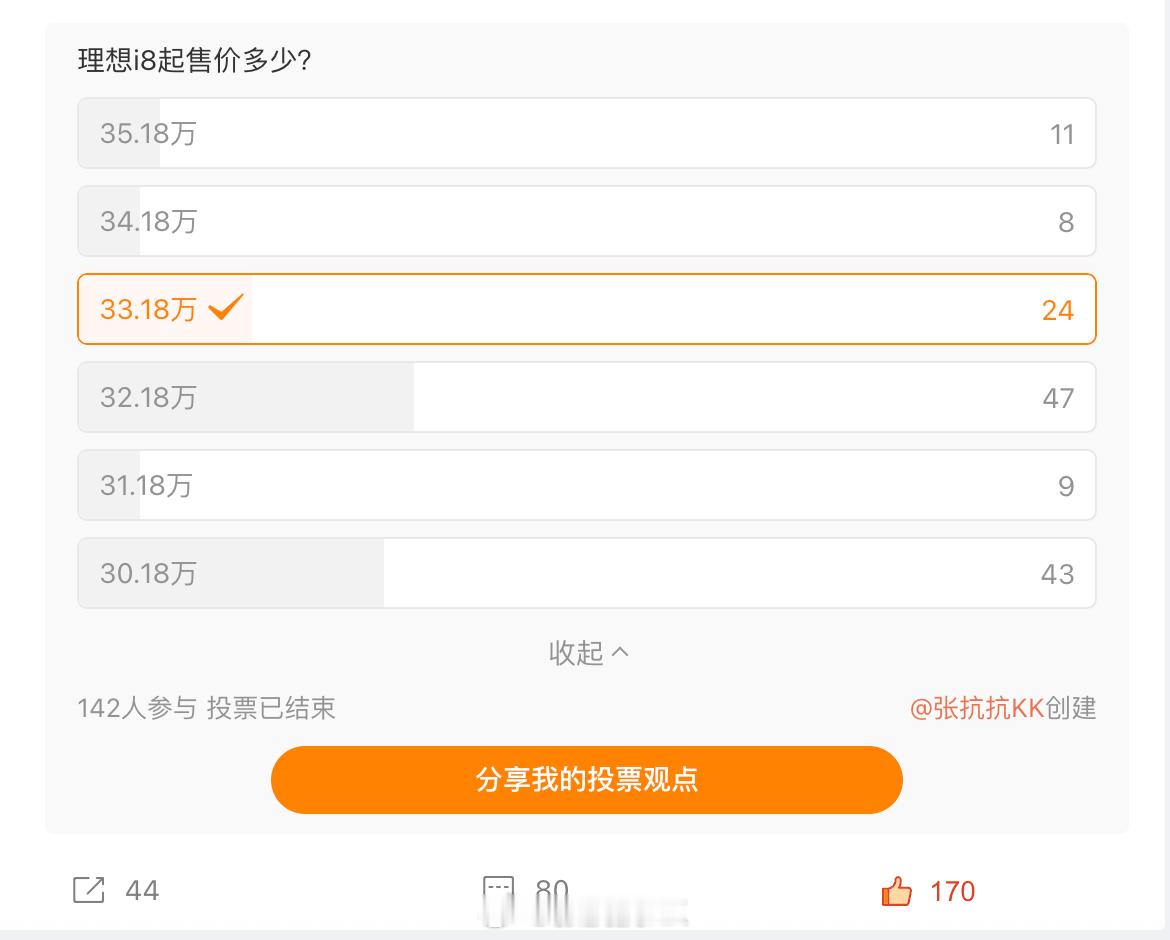1170x940 pixels.
Task: Select the 30.18万 poll option
Action: pyautogui.click(x=586, y=573)
